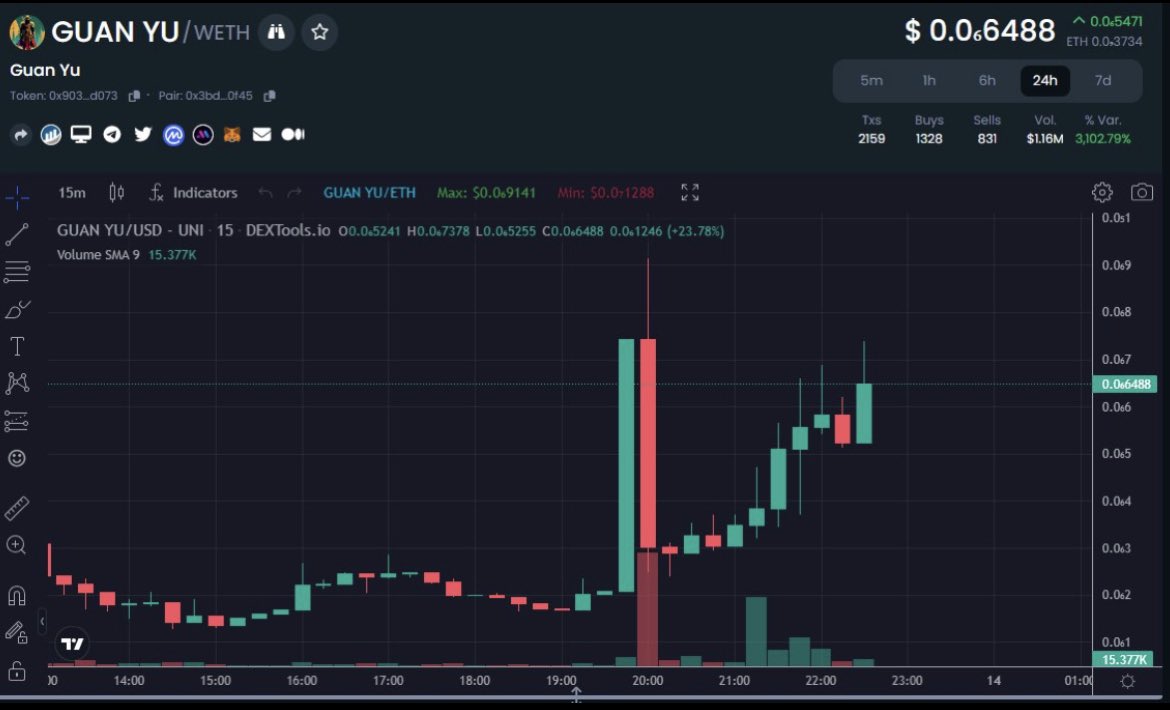The image size is (1170, 710).
Task: Click the Volume SMA 9 indicator label
Action: pyautogui.click(x=98, y=254)
